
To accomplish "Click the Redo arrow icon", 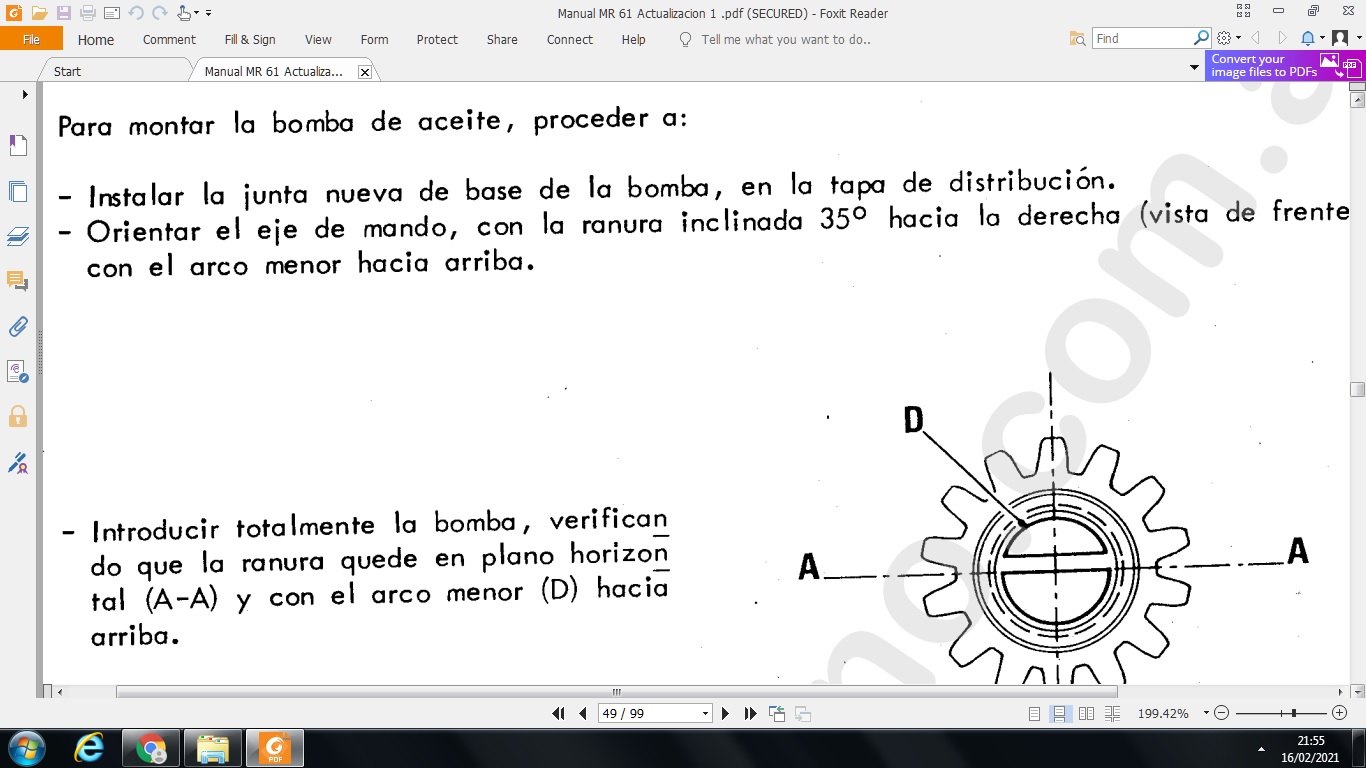I will (160, 13).
